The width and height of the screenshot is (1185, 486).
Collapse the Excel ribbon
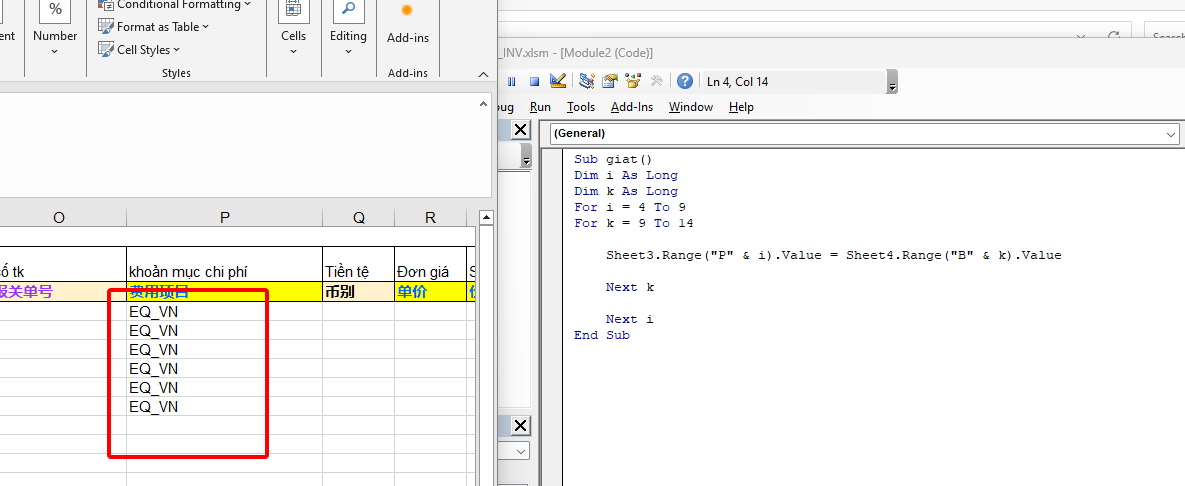point(484,74)
